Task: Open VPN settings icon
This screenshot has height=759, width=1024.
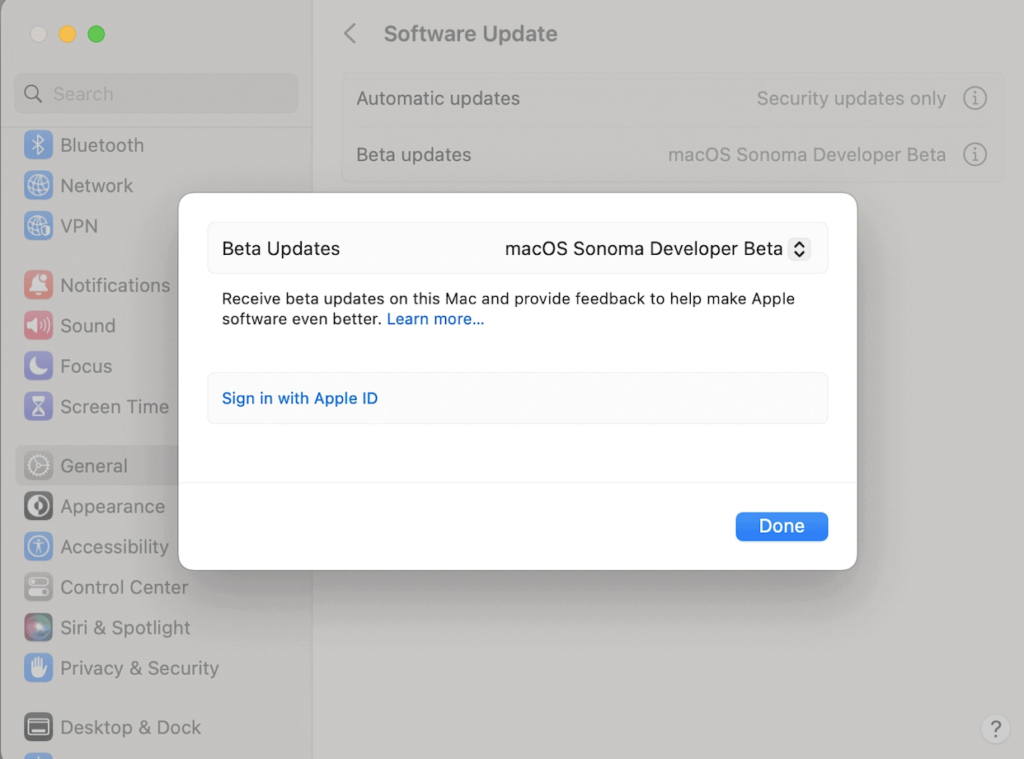Action: [38, 226]
